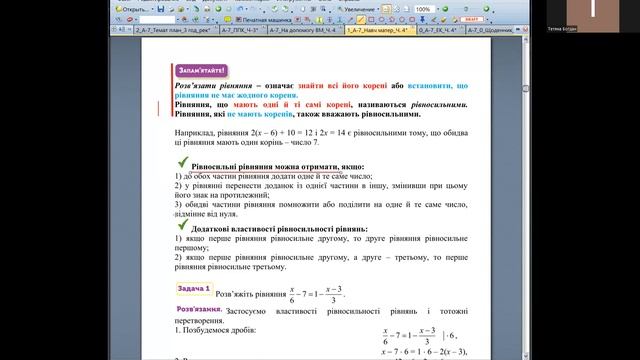The height and width of the screenshot is (360, 640).
Task: Open the Undo history dropdown arrow
Action: [247, 9]
